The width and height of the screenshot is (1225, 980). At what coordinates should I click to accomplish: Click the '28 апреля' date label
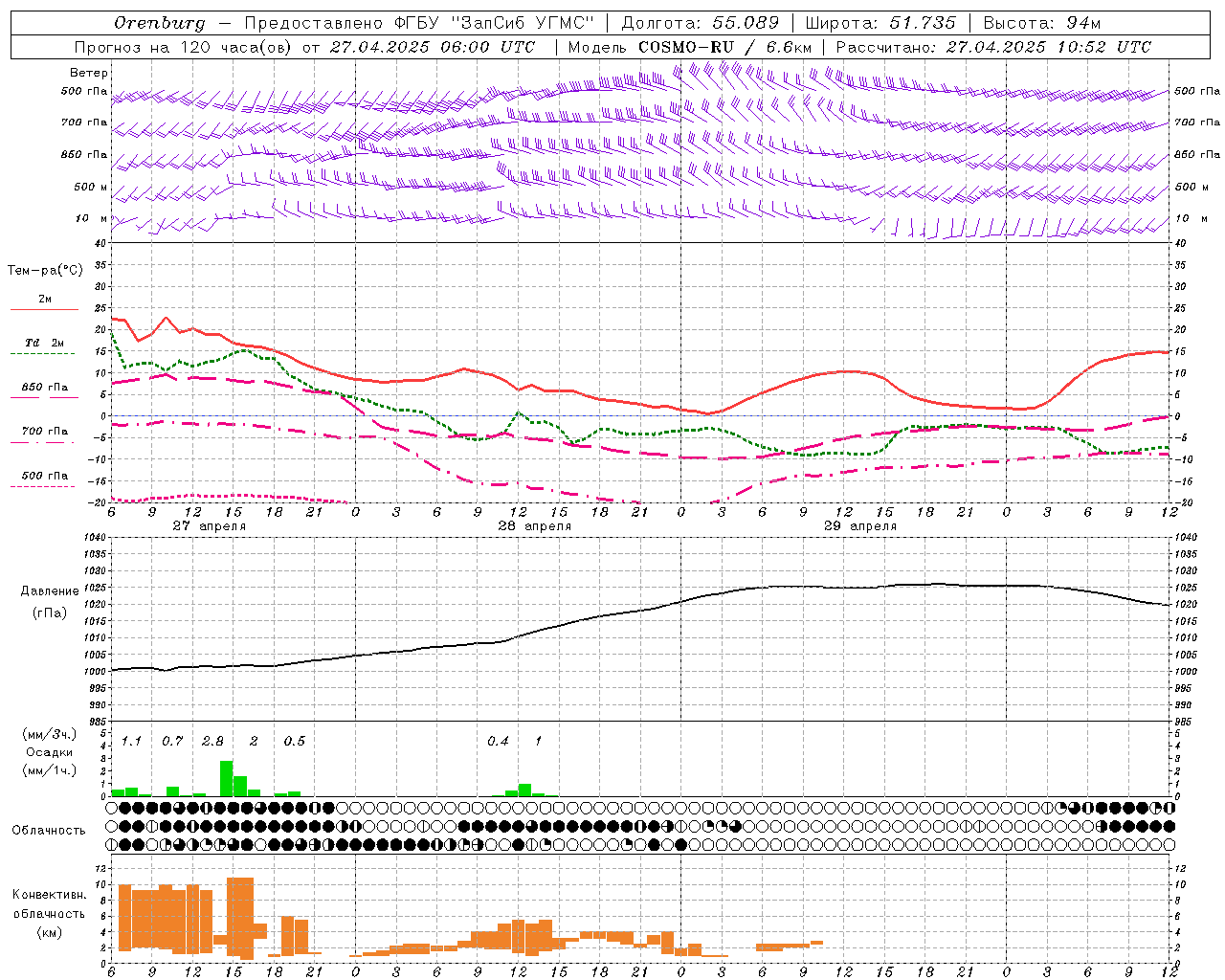(534, 526)
